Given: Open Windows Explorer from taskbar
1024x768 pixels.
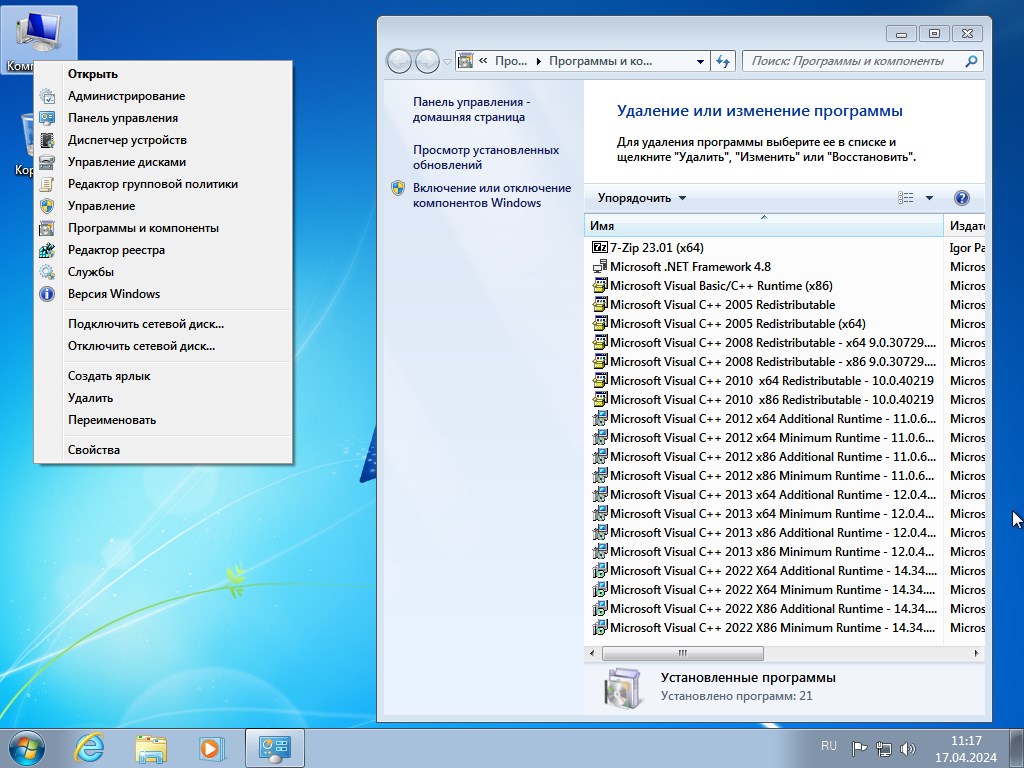Looking at the screenshot, I should click(x=151, y=748).
